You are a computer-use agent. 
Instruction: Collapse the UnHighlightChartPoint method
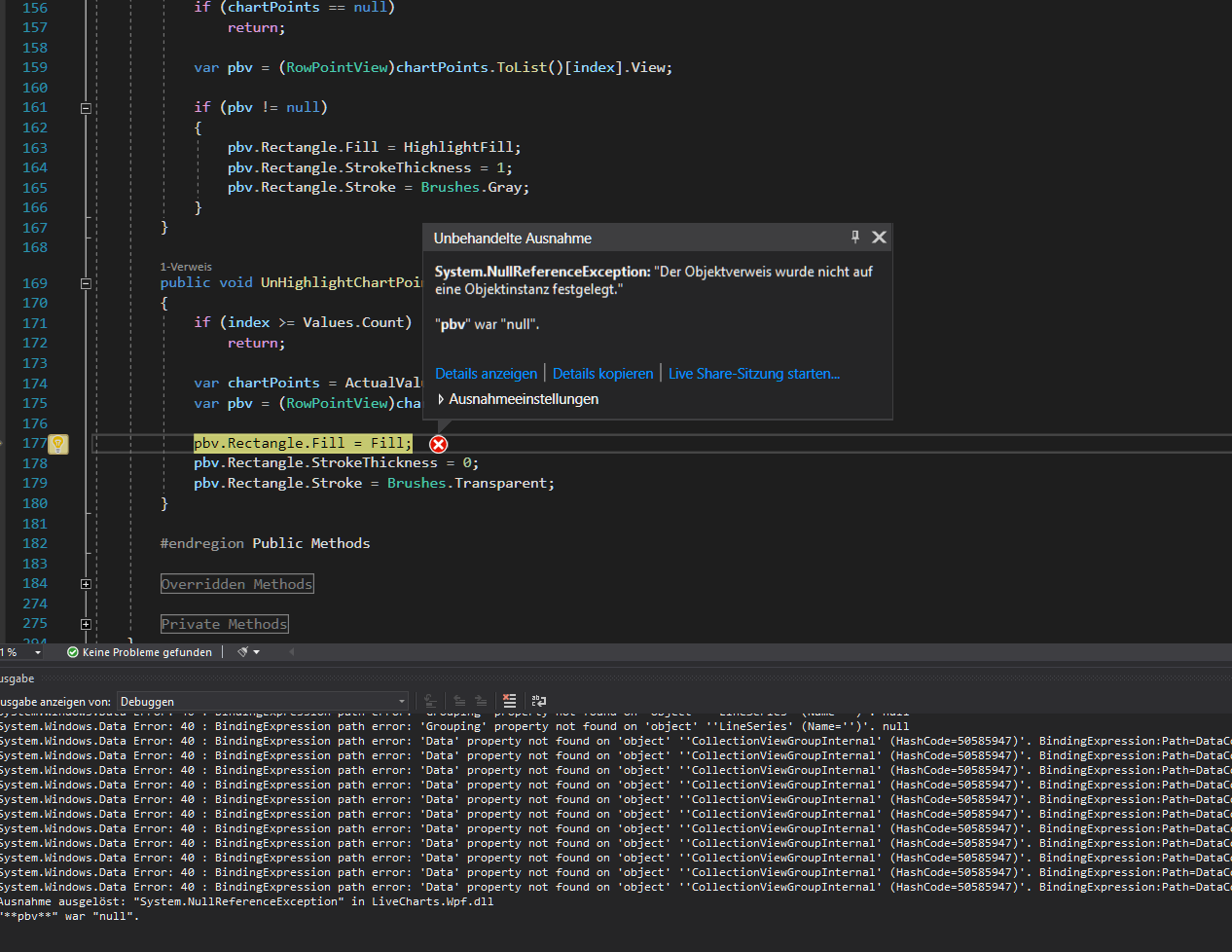[86, 283]
